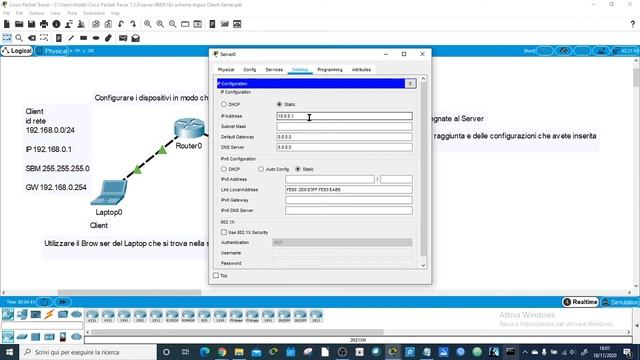The height and width of the screenshot is (360, 640).
Task: Click the IPv6 Gateway field
Action: [349, 200]
